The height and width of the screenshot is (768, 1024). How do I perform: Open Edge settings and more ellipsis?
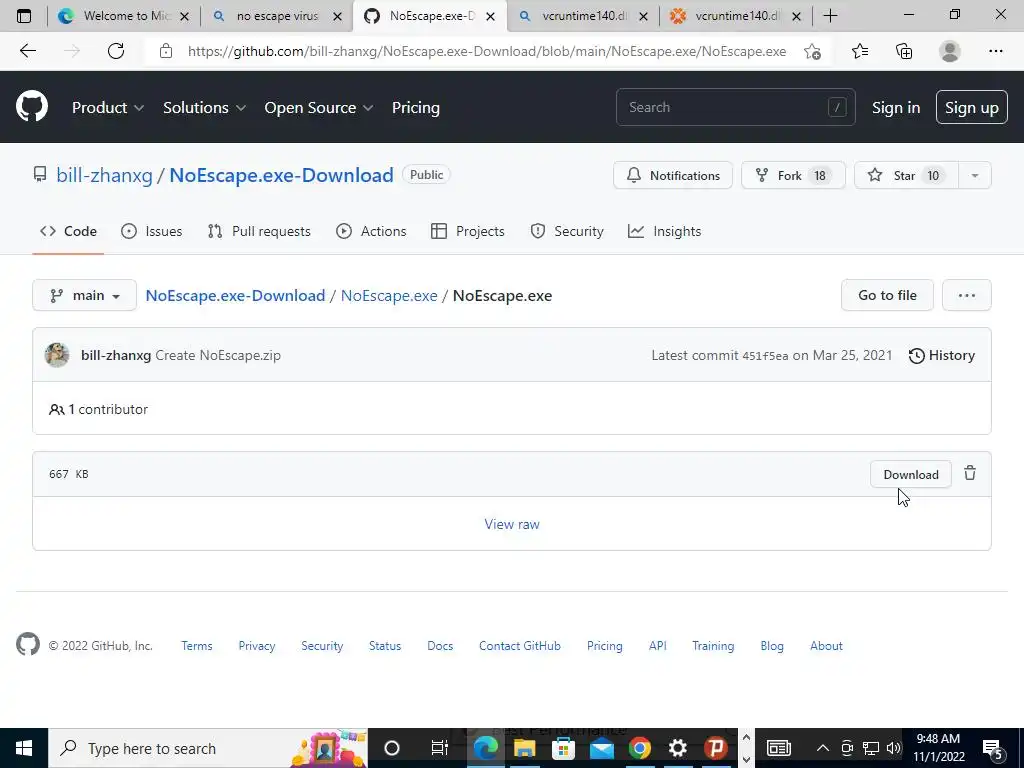pyautogui.click(x=995, y=51)
